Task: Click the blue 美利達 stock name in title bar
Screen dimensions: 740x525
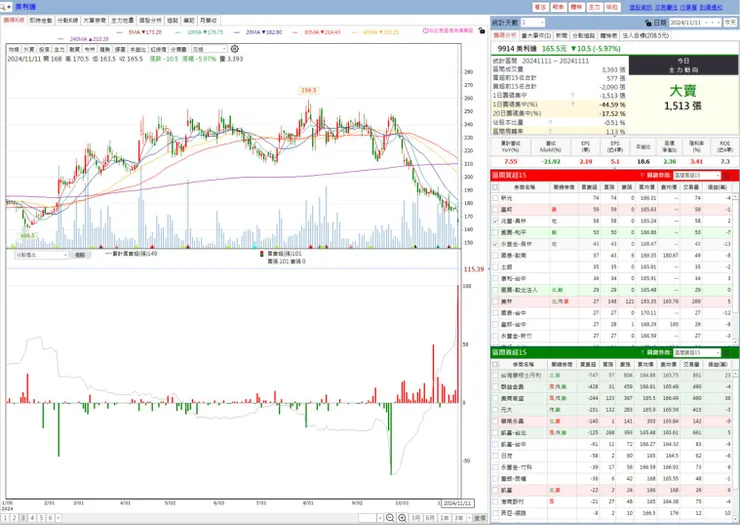Action: pyautogui.click(x=25, y=7)
